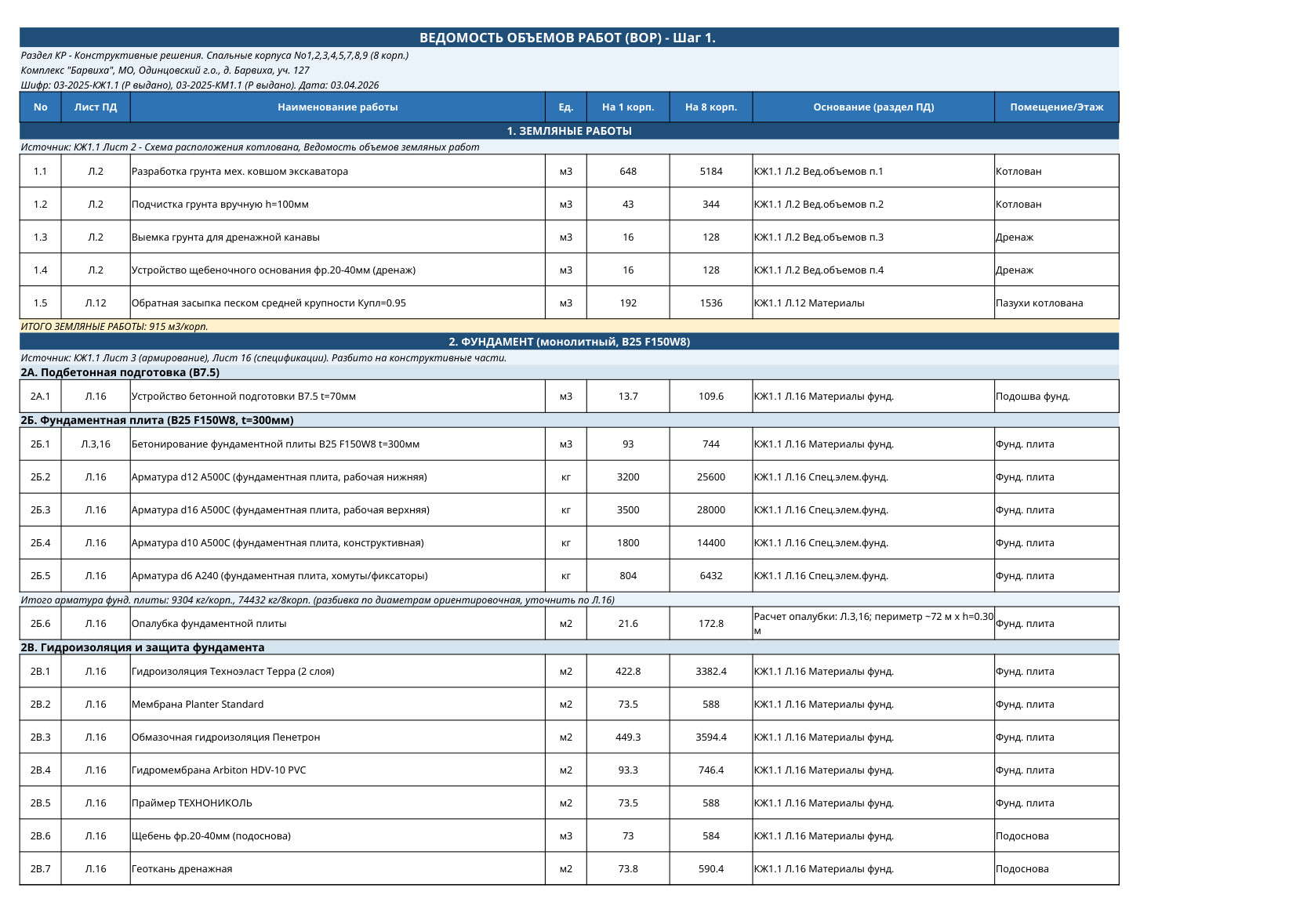Click value 28000 in row 2Б.3
This screenshot has height=924, width=1307.
(x=711, y=509)
